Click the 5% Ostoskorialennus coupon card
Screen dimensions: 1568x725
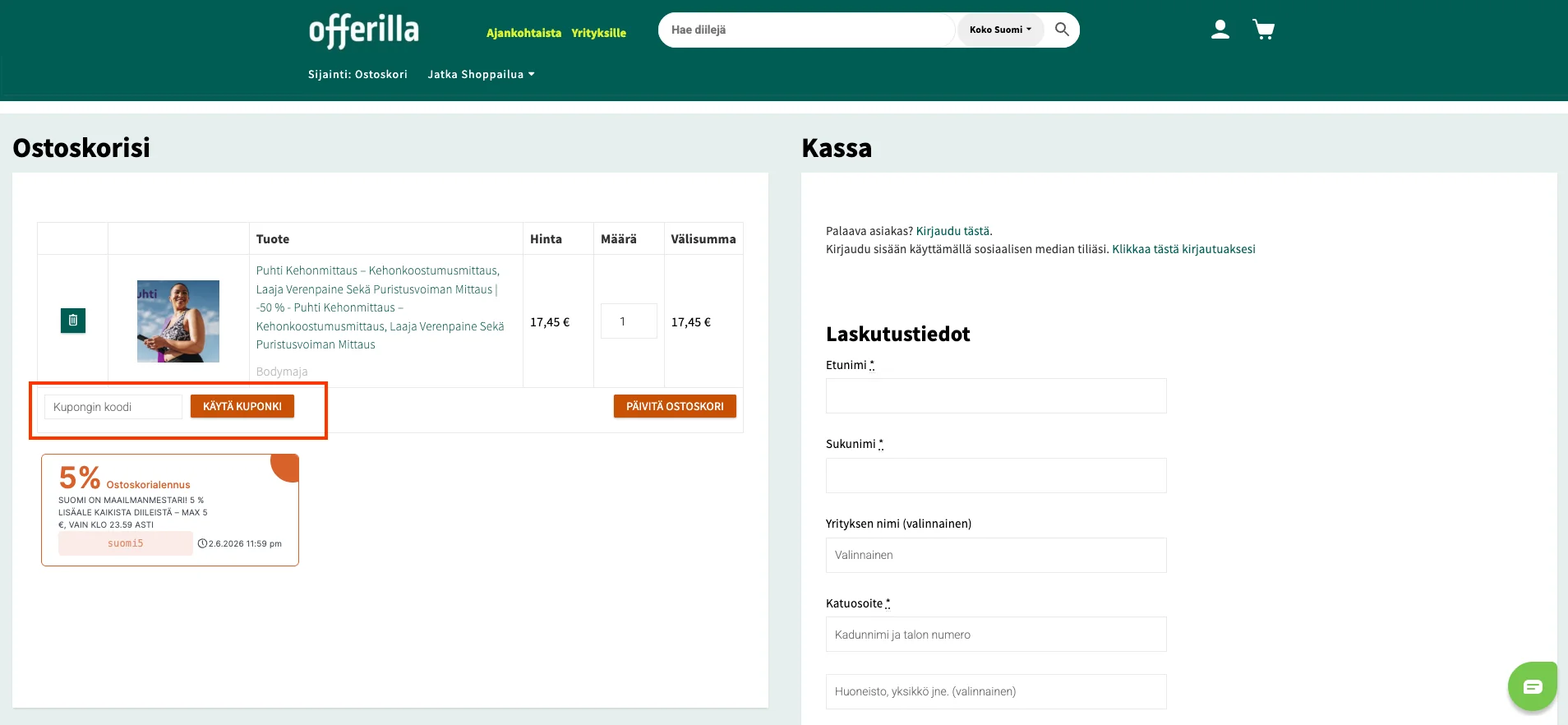[x=170, y=510]
